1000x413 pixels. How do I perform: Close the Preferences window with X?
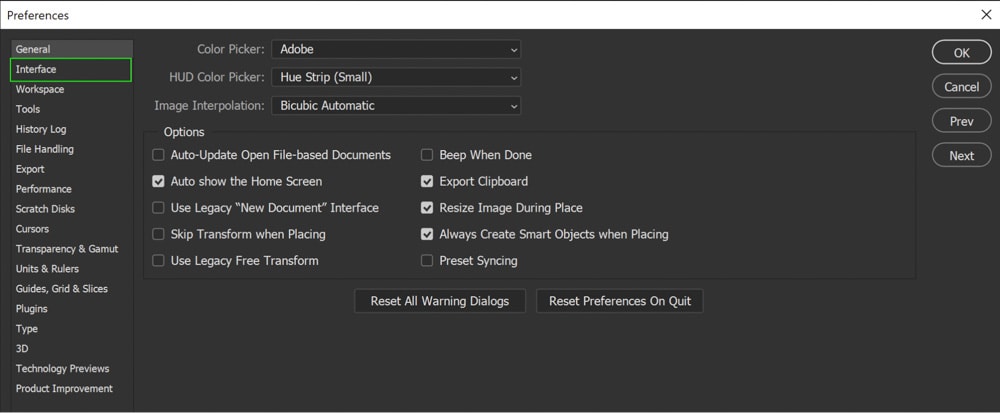(x=986, y=15)
